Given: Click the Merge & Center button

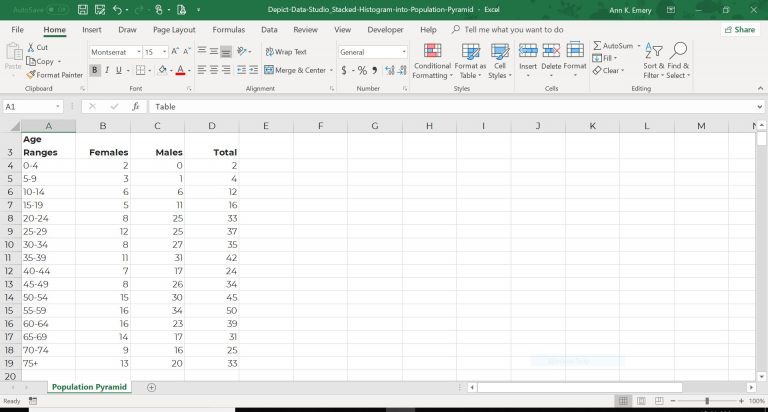Looking at the screenshot, I should pyautogui.click(x=295, y=71).
